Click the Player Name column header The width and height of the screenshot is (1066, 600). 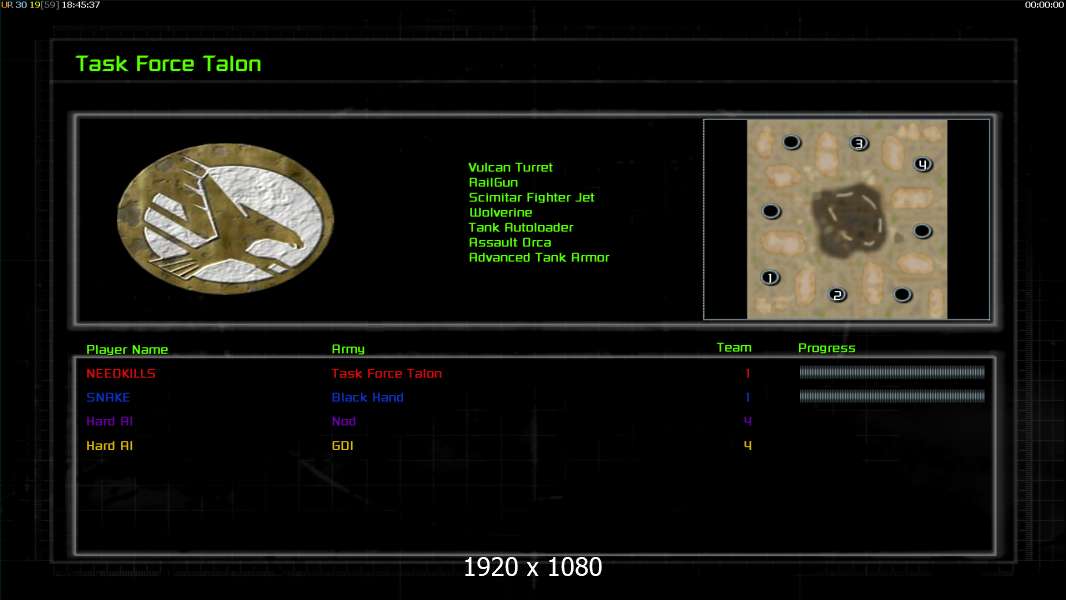click(127, 349)
